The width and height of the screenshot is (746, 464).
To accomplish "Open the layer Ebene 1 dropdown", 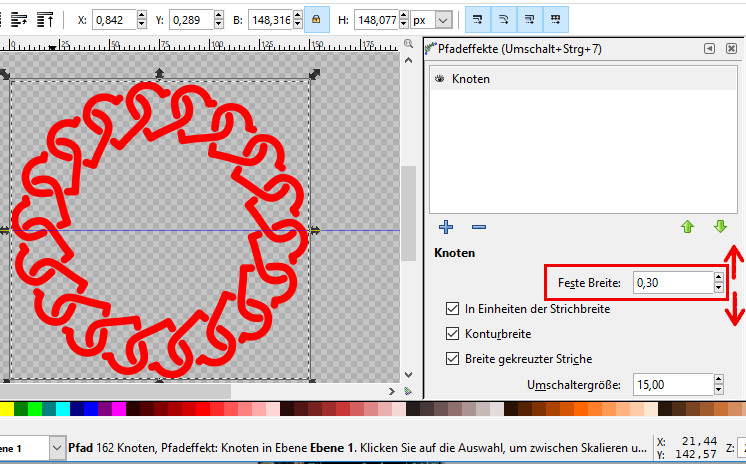I will tap(57, 448).
